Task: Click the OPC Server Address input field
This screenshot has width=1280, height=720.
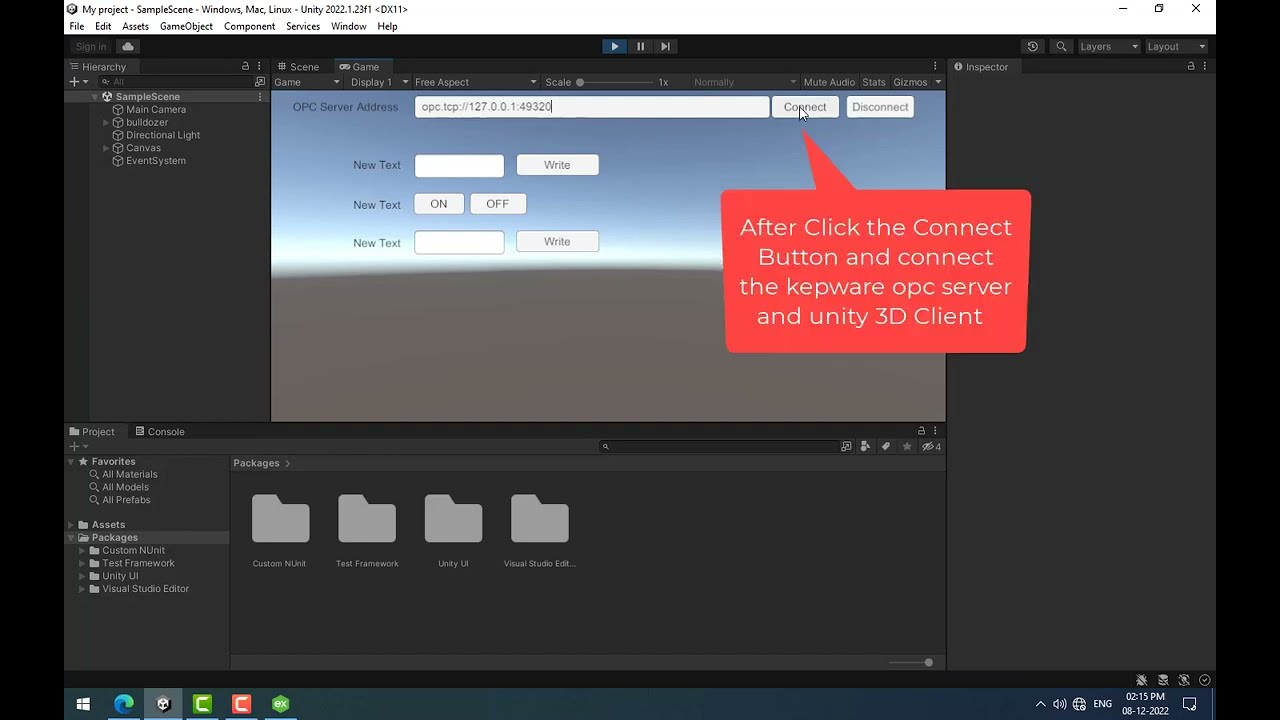Action: 592,107
